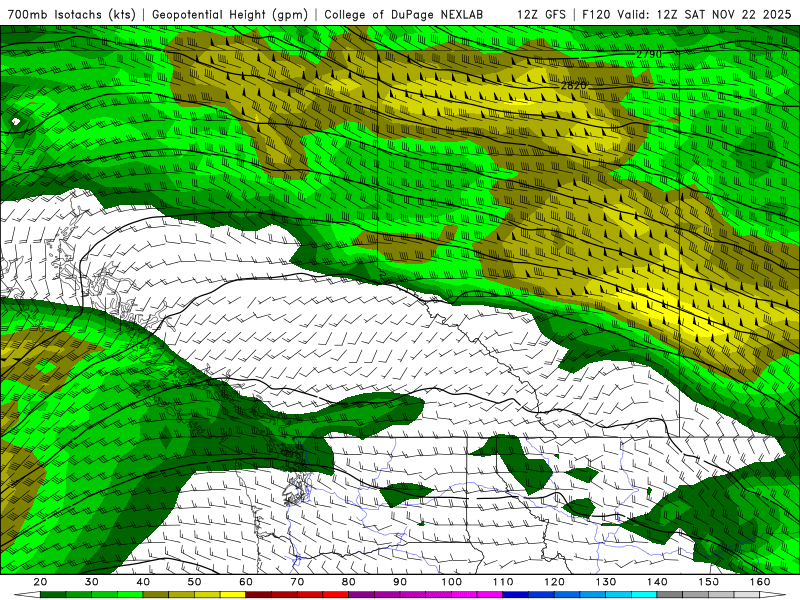Select the dark red 60-65 kts swatch
This screenshot has height=600, width=800.
[x=259, y=594]
